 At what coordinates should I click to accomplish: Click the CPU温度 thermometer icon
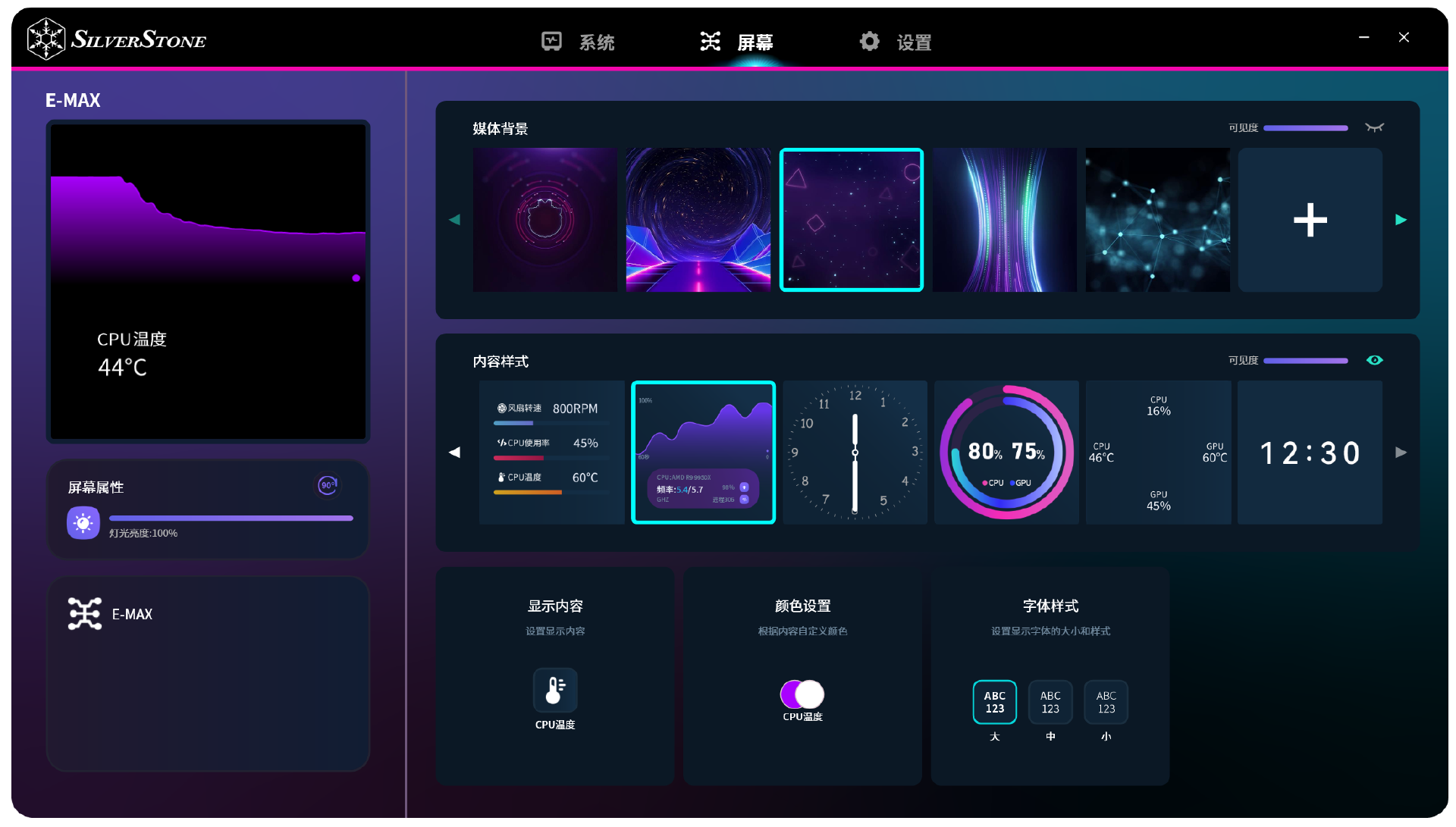pos(555,690)
